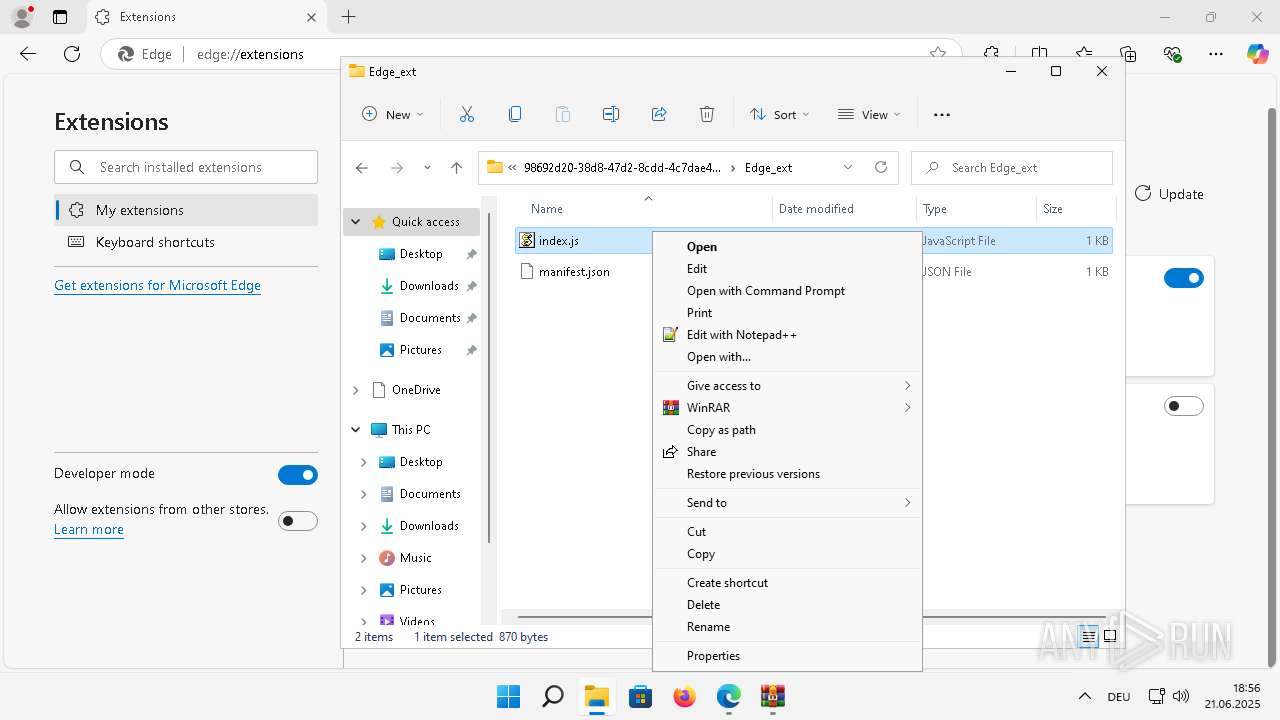
Task: Click the Rename icon in Explorer toolbar
Action: tap(611, 114)
